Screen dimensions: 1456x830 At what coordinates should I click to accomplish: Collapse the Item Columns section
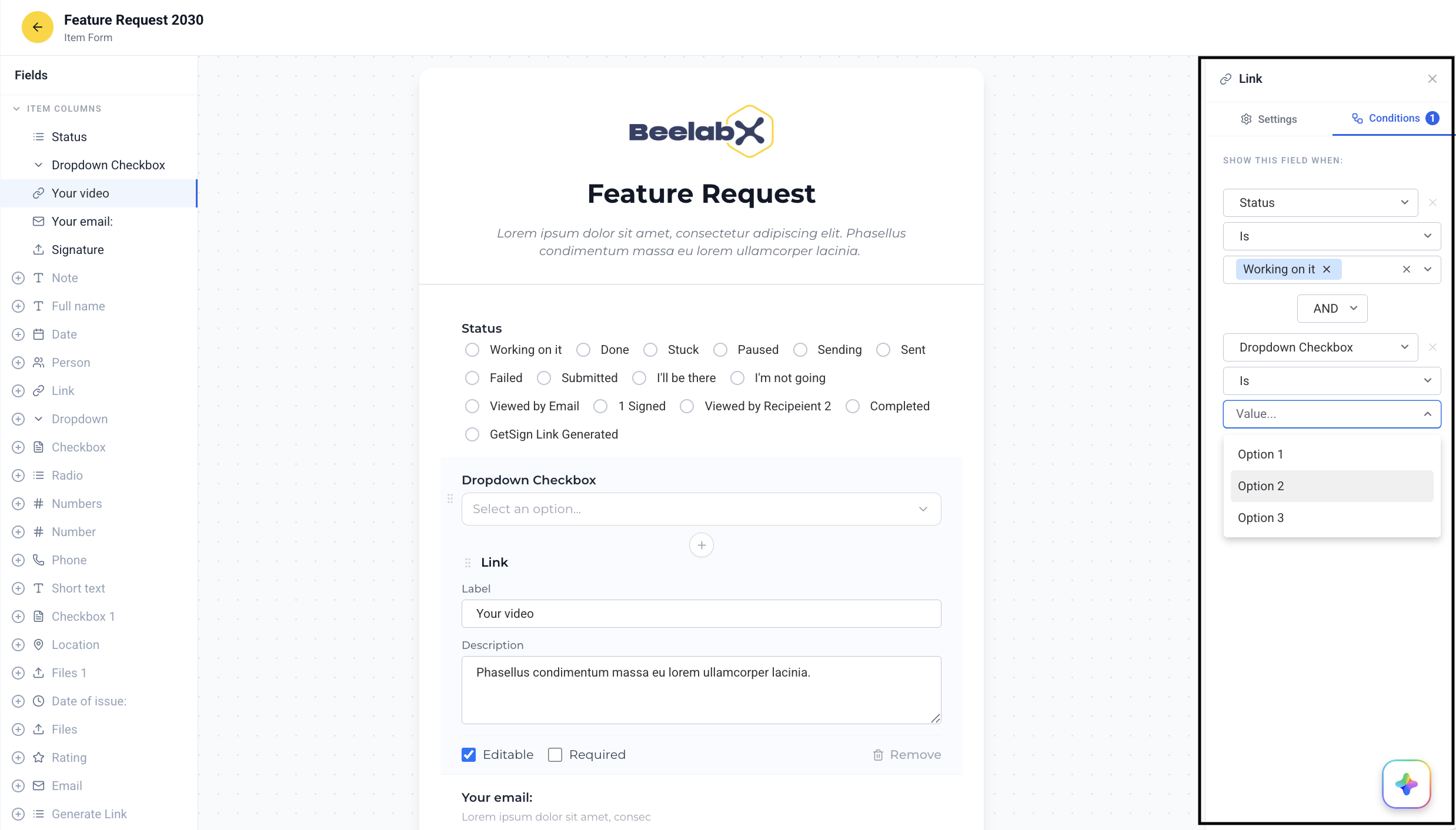coord(16,109)
